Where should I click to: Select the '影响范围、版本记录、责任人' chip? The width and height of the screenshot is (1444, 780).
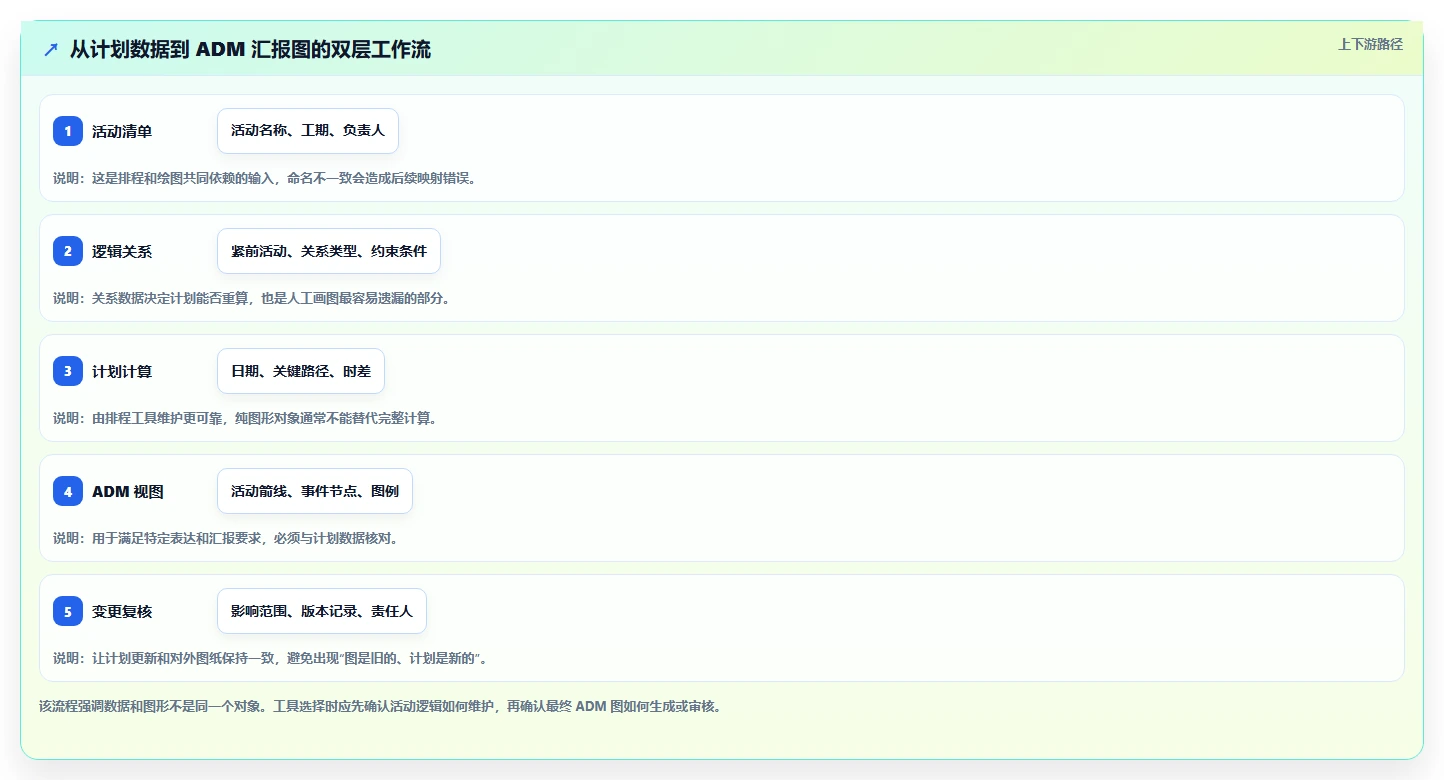[322, 611]
